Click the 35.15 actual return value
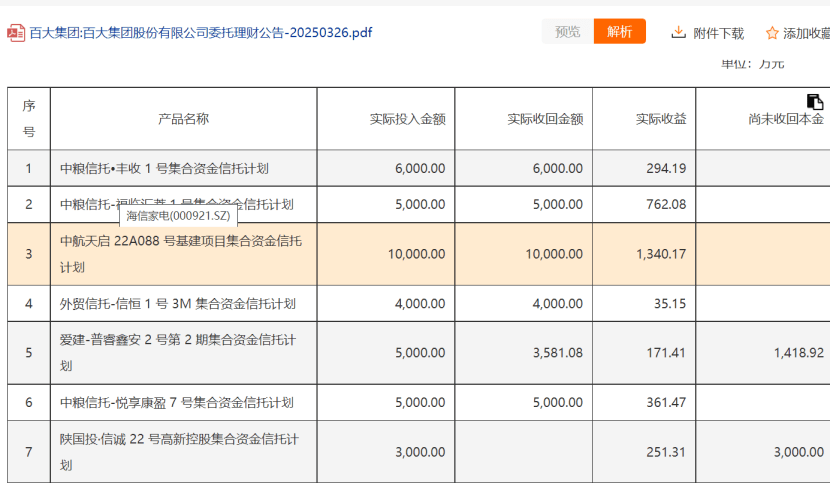The width and height of the screenshot is (830, 484). click(670, 303)
